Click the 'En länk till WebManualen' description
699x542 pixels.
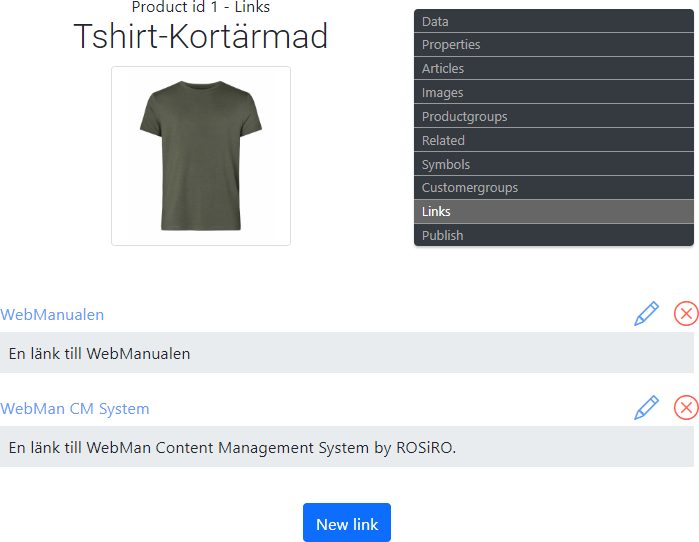click(x=99, y=353)
